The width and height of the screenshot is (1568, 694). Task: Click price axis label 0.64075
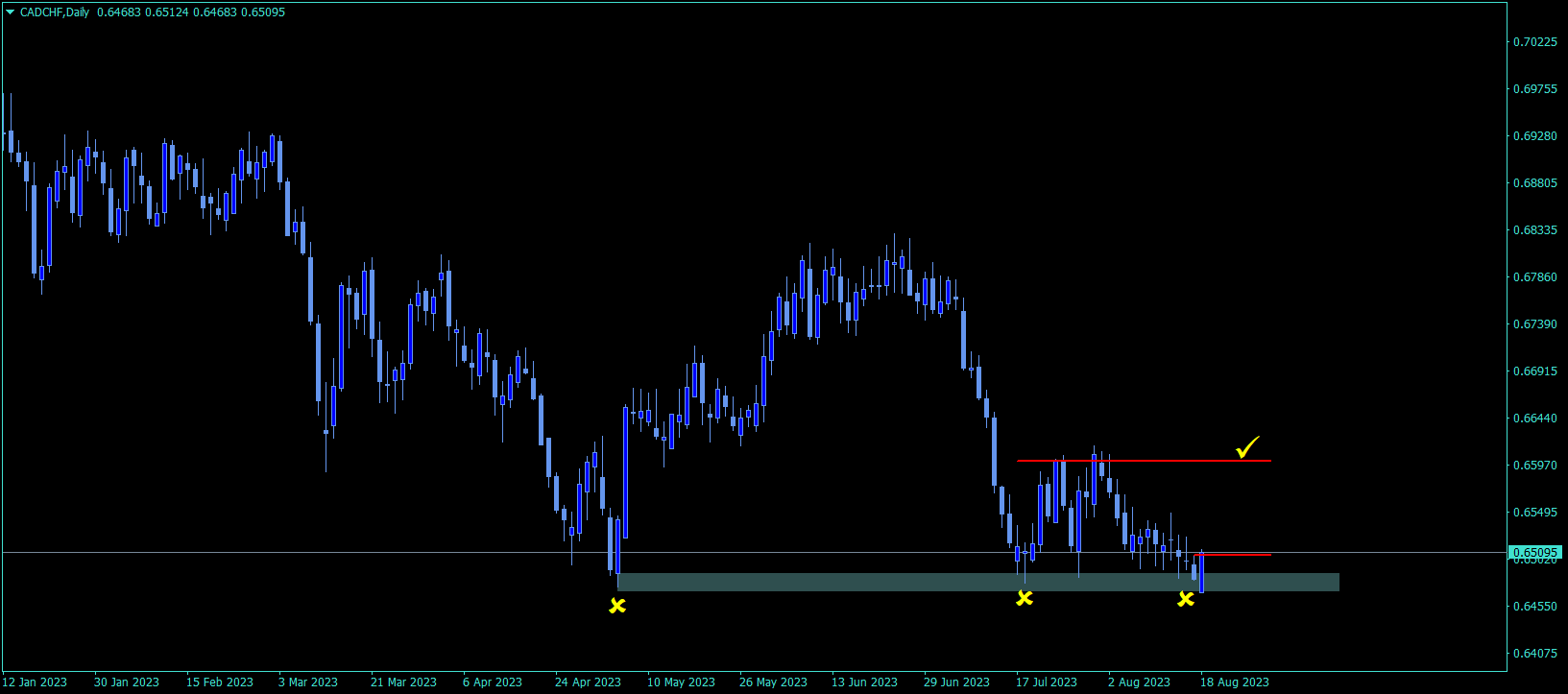pos(1535,654)
